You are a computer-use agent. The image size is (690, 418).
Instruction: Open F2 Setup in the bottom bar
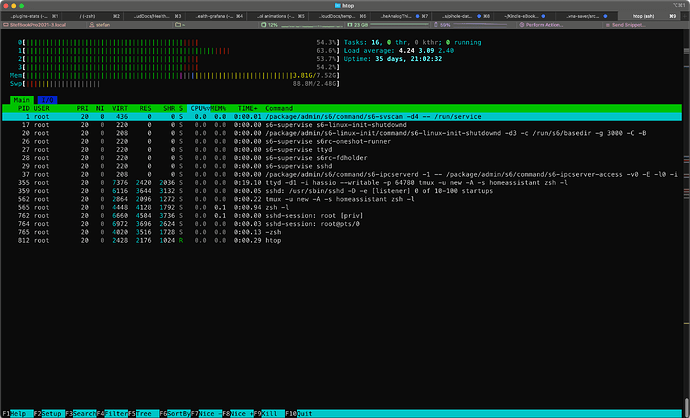pos(47,413)
